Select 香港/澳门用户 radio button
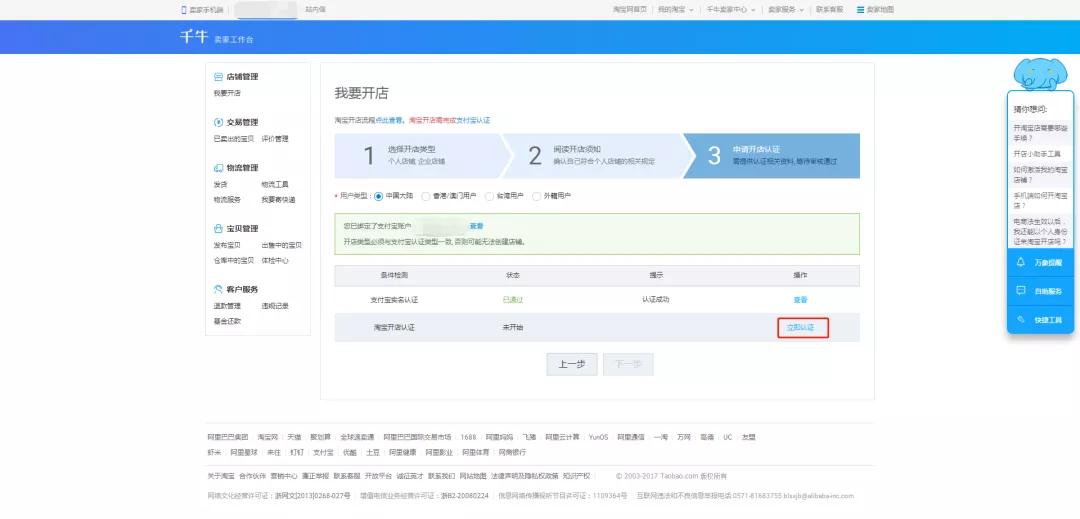 coord(426,196)
